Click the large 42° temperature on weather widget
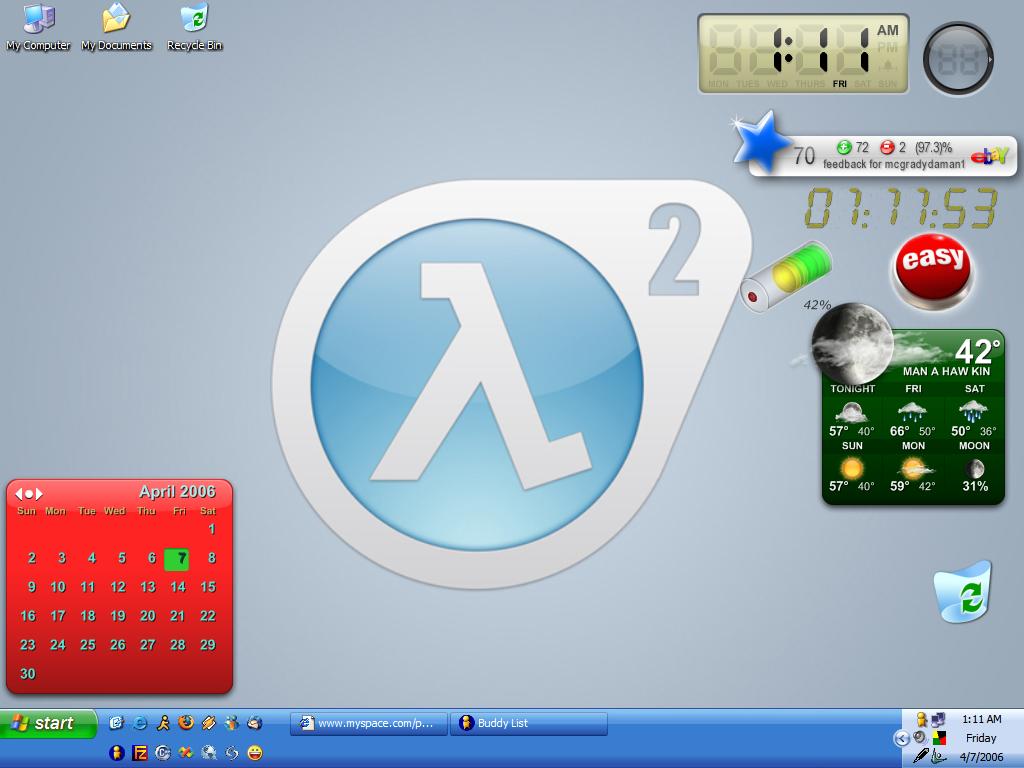Screen dimensions: 1024x768 coord(977,351)
